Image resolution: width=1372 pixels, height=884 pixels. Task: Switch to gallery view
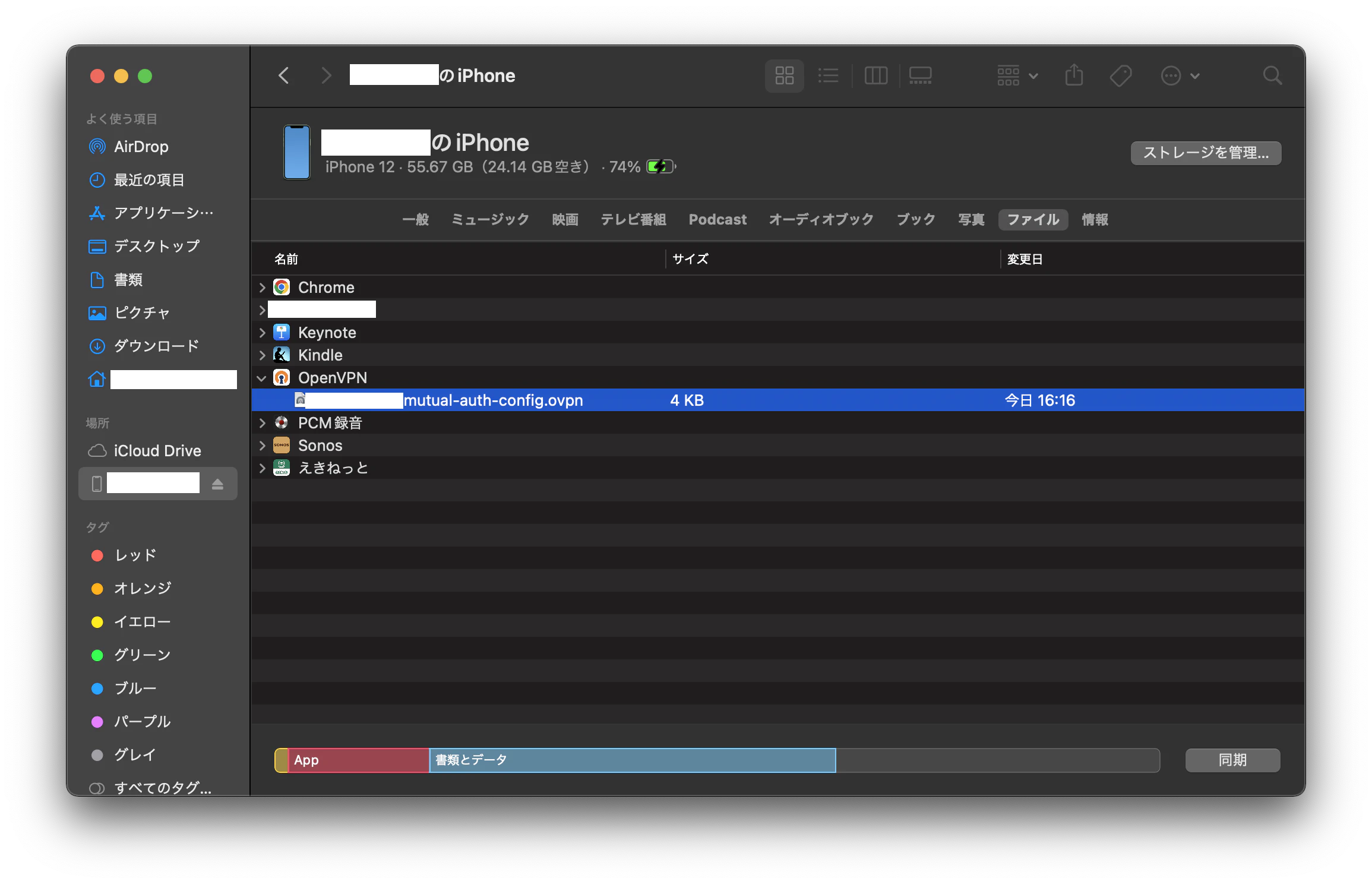point(920,75)
